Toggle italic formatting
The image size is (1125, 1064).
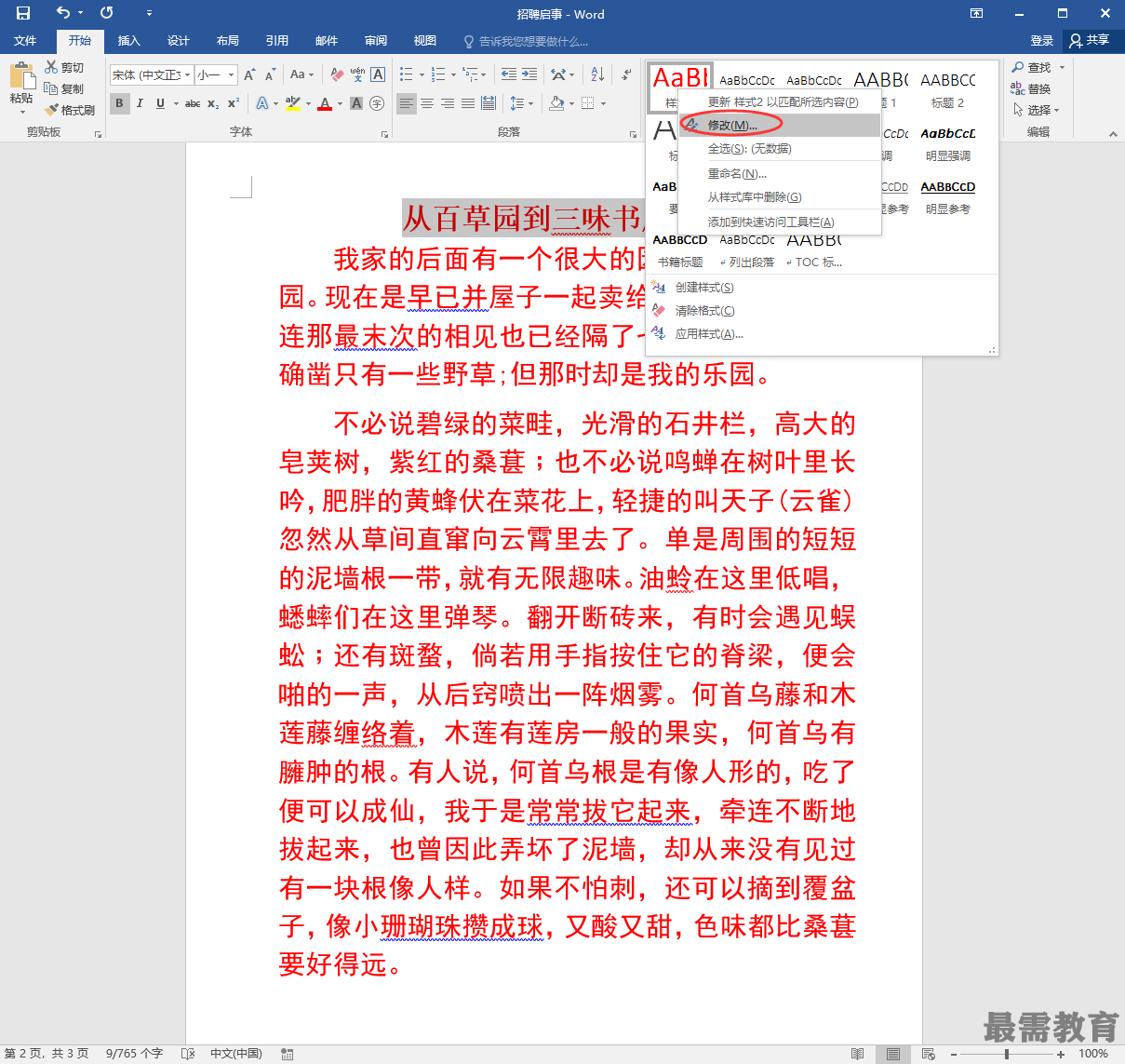pos(140,103)
